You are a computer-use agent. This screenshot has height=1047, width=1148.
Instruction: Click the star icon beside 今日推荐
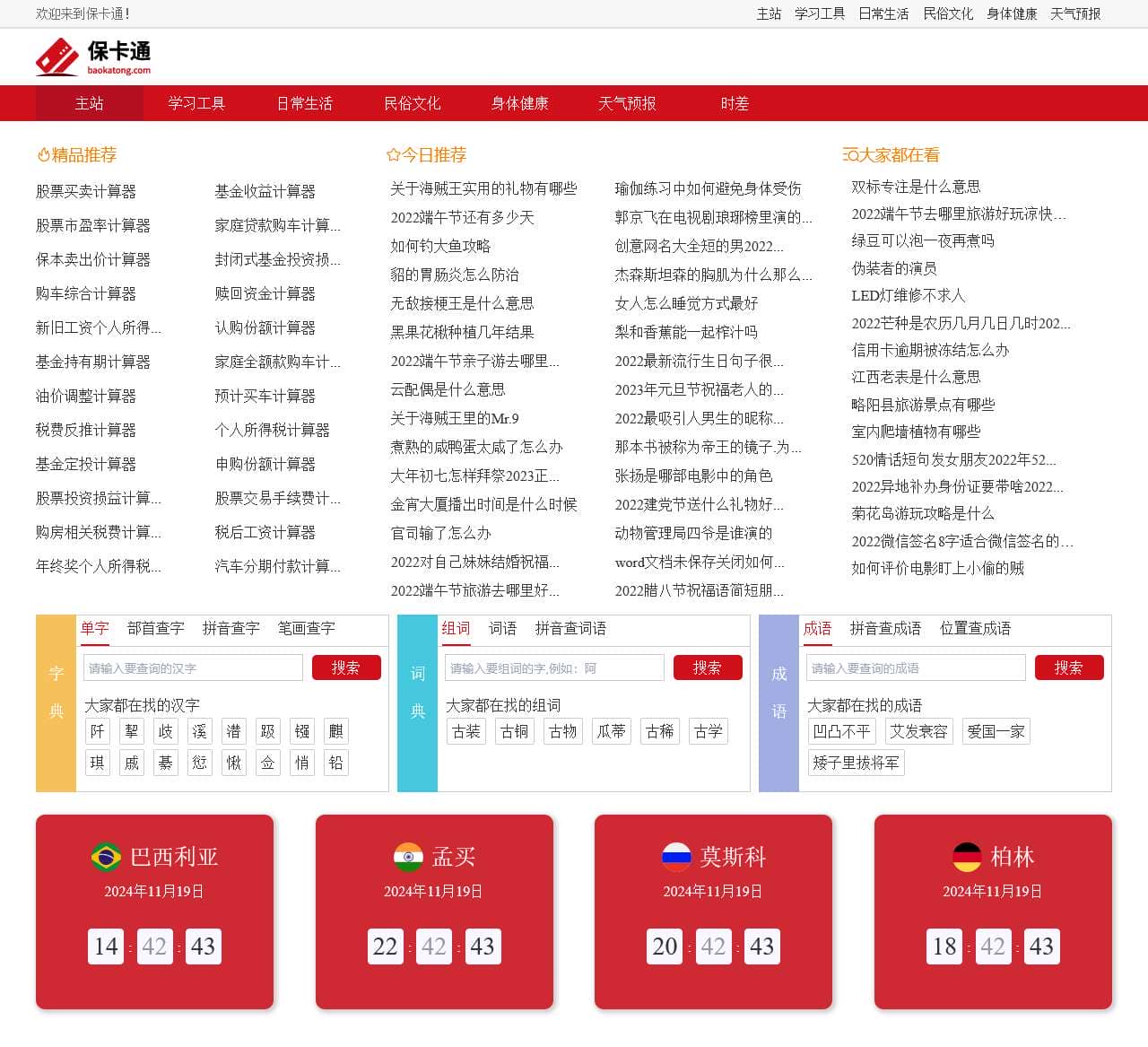[392, 153]
